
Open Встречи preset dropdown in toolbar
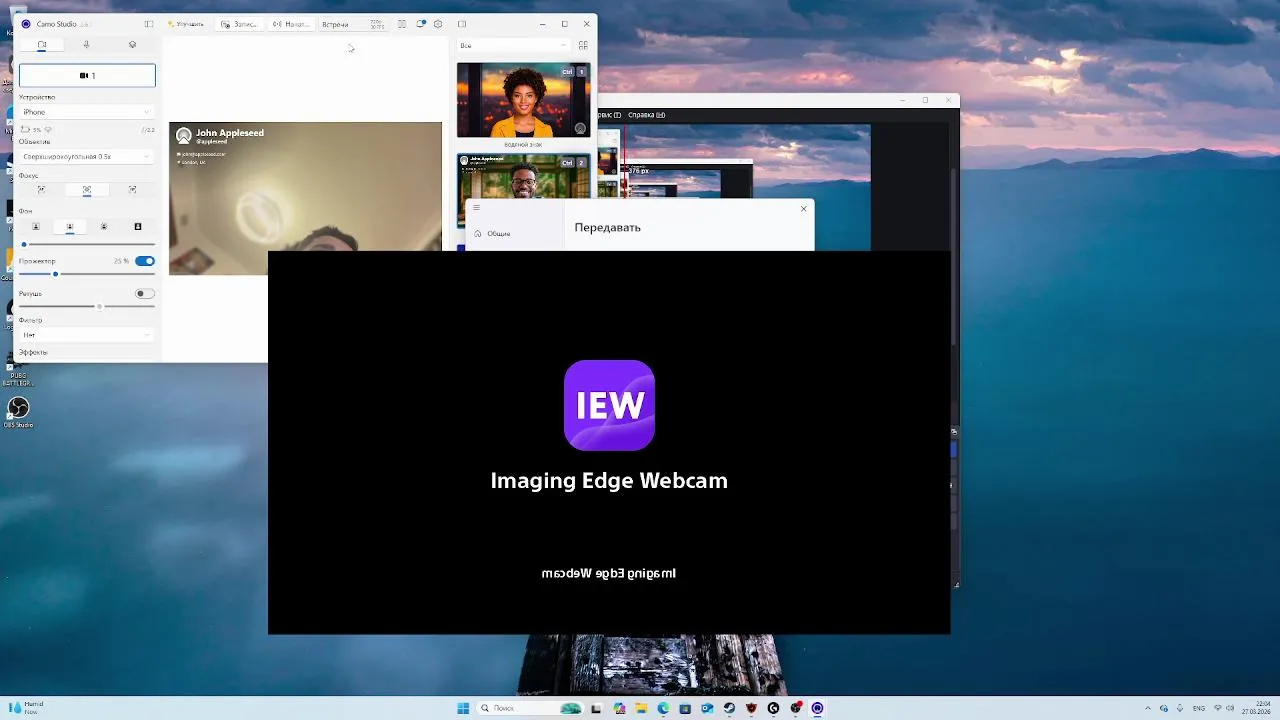(x=353, y=24)
